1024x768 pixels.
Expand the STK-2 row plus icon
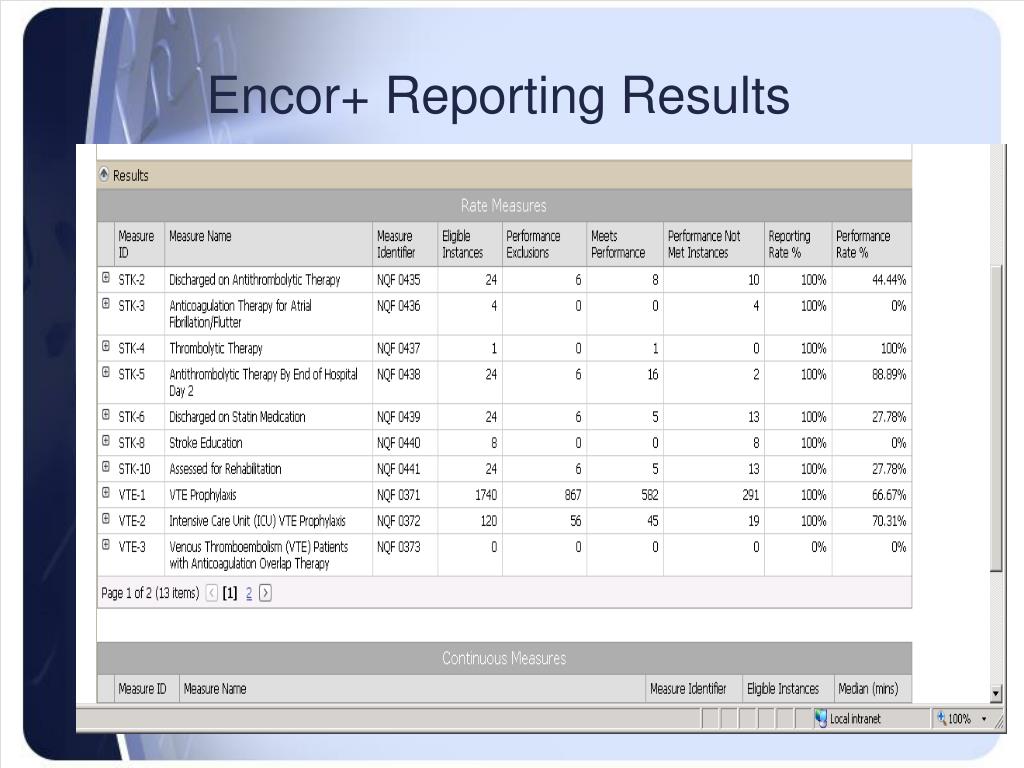pos(106,278)
